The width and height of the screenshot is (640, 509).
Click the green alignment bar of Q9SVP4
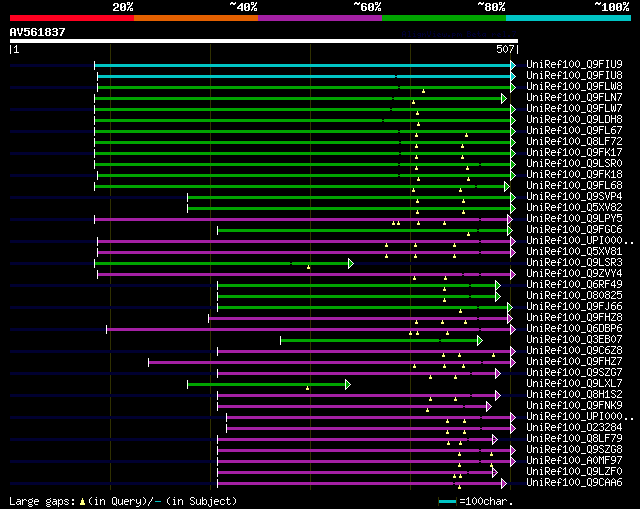pyautogui.click(x=349, y=198)
